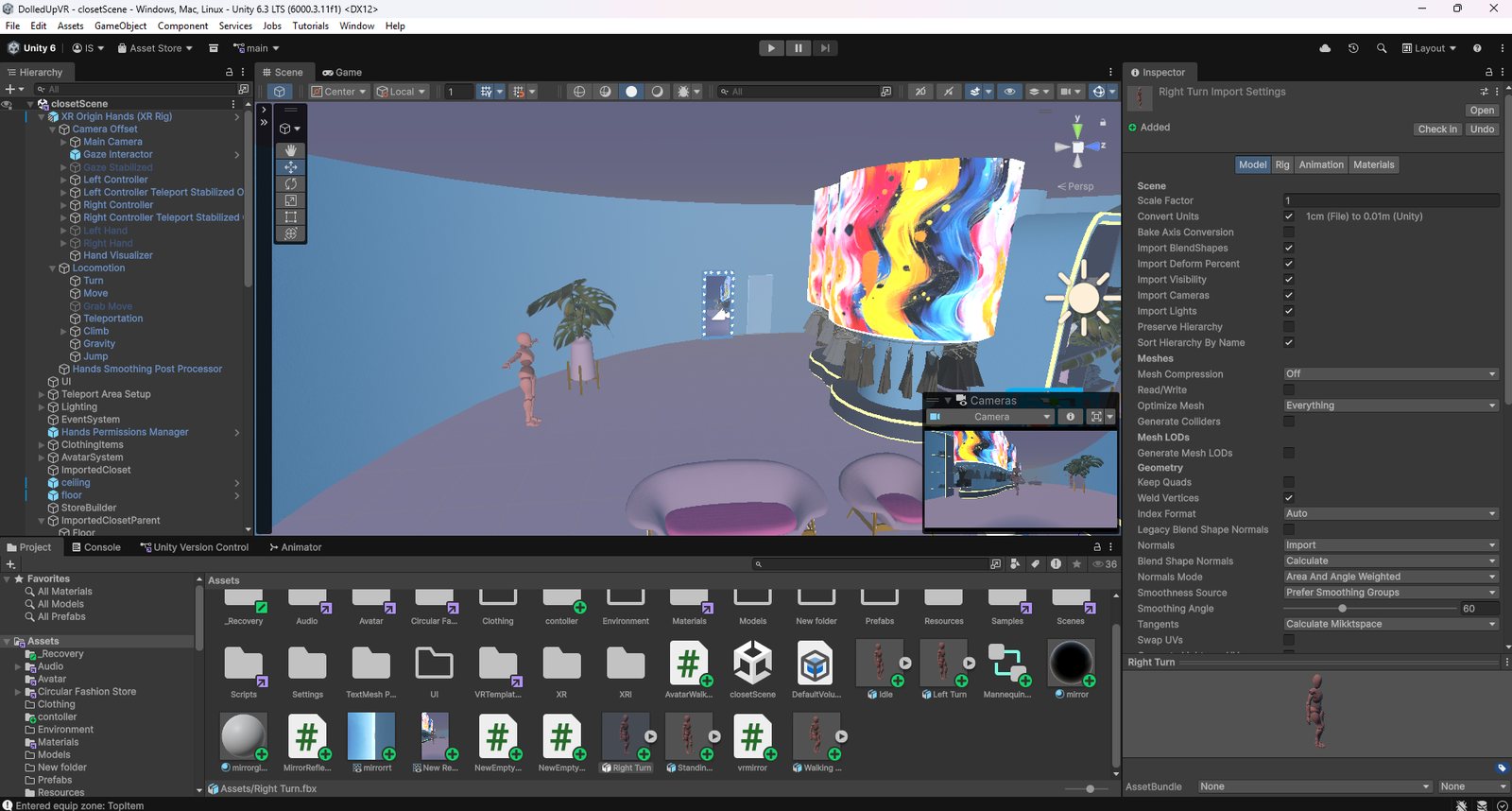Open Tangents dropdown
The height and width of the screenshot is (811, 1512).
point(1391,624)
